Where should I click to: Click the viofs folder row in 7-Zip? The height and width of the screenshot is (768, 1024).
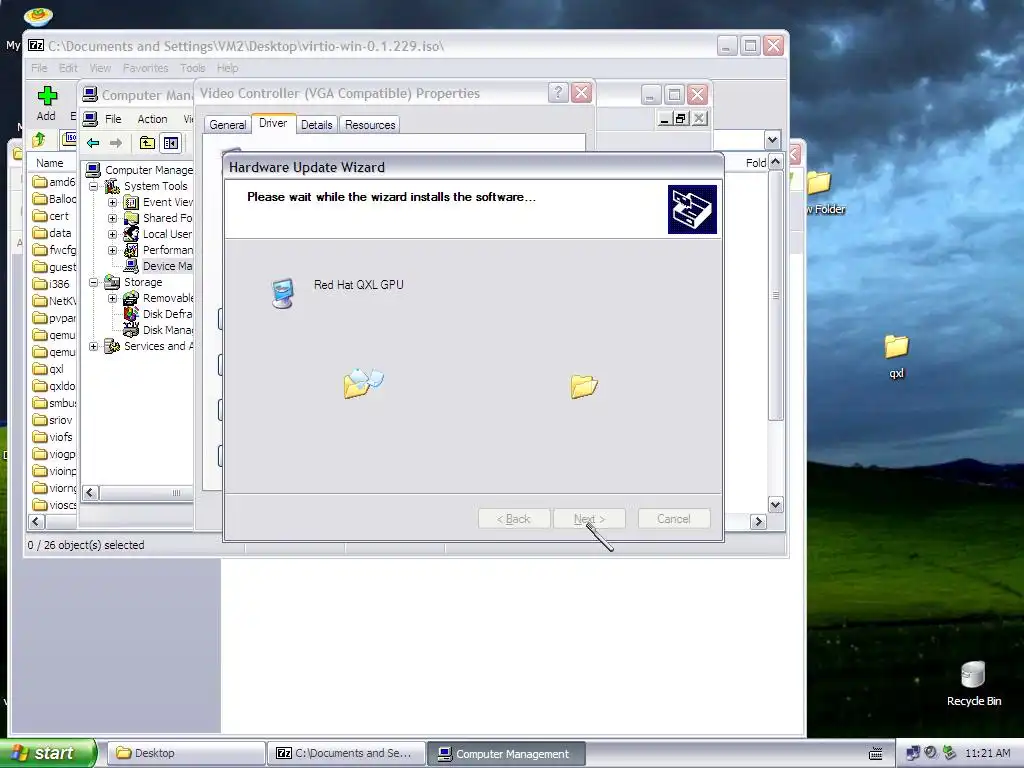tap(52, 437)
